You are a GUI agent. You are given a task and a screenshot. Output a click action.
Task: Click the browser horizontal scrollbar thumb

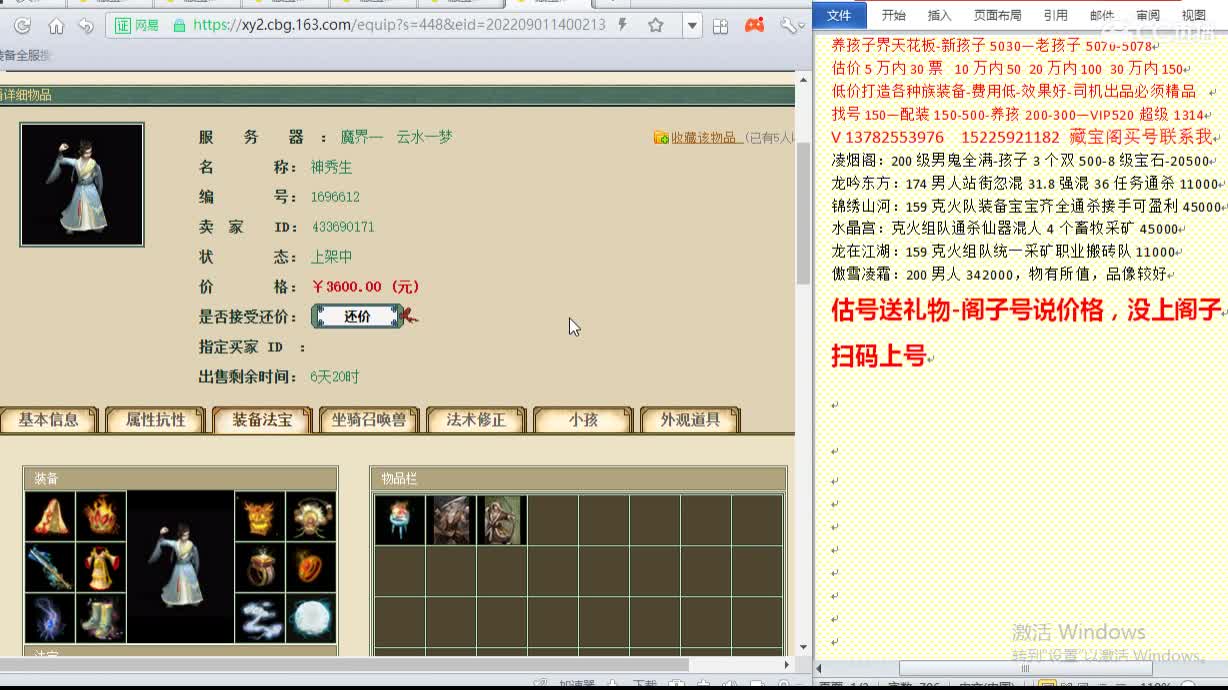pyautogui.click(x=344, y=664)
